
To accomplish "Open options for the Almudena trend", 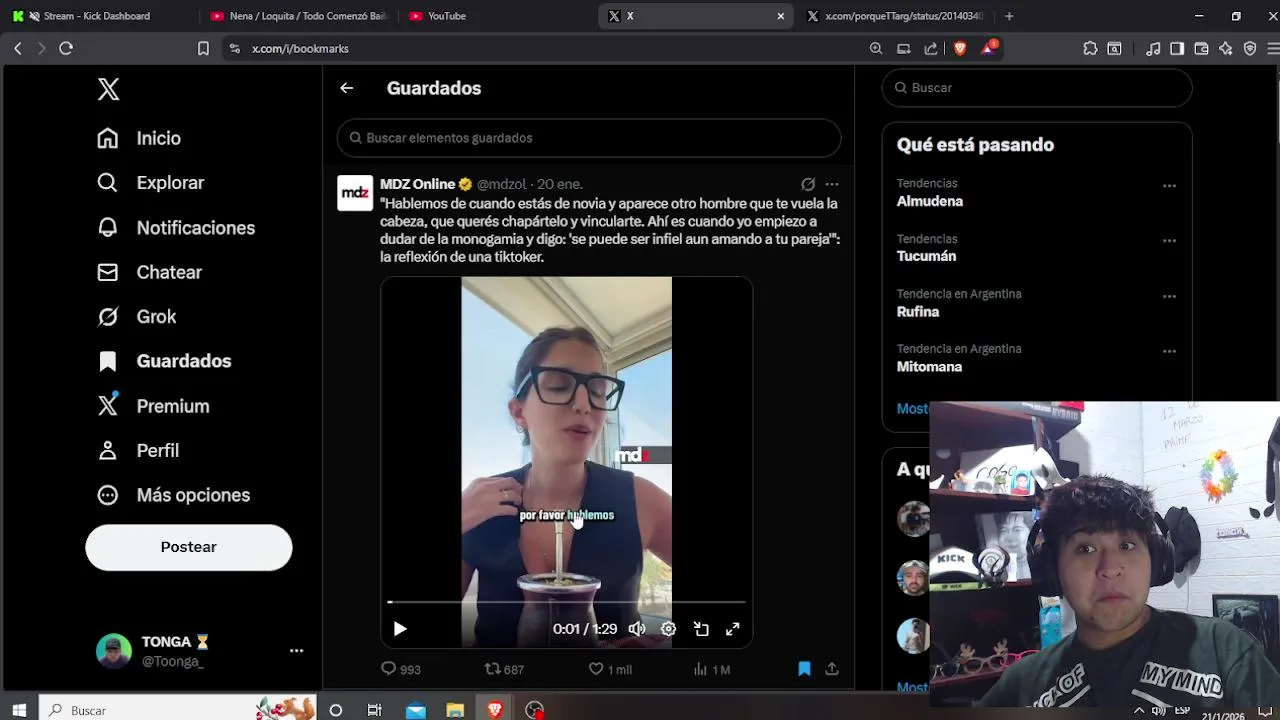I will [x=1169, y=186].
